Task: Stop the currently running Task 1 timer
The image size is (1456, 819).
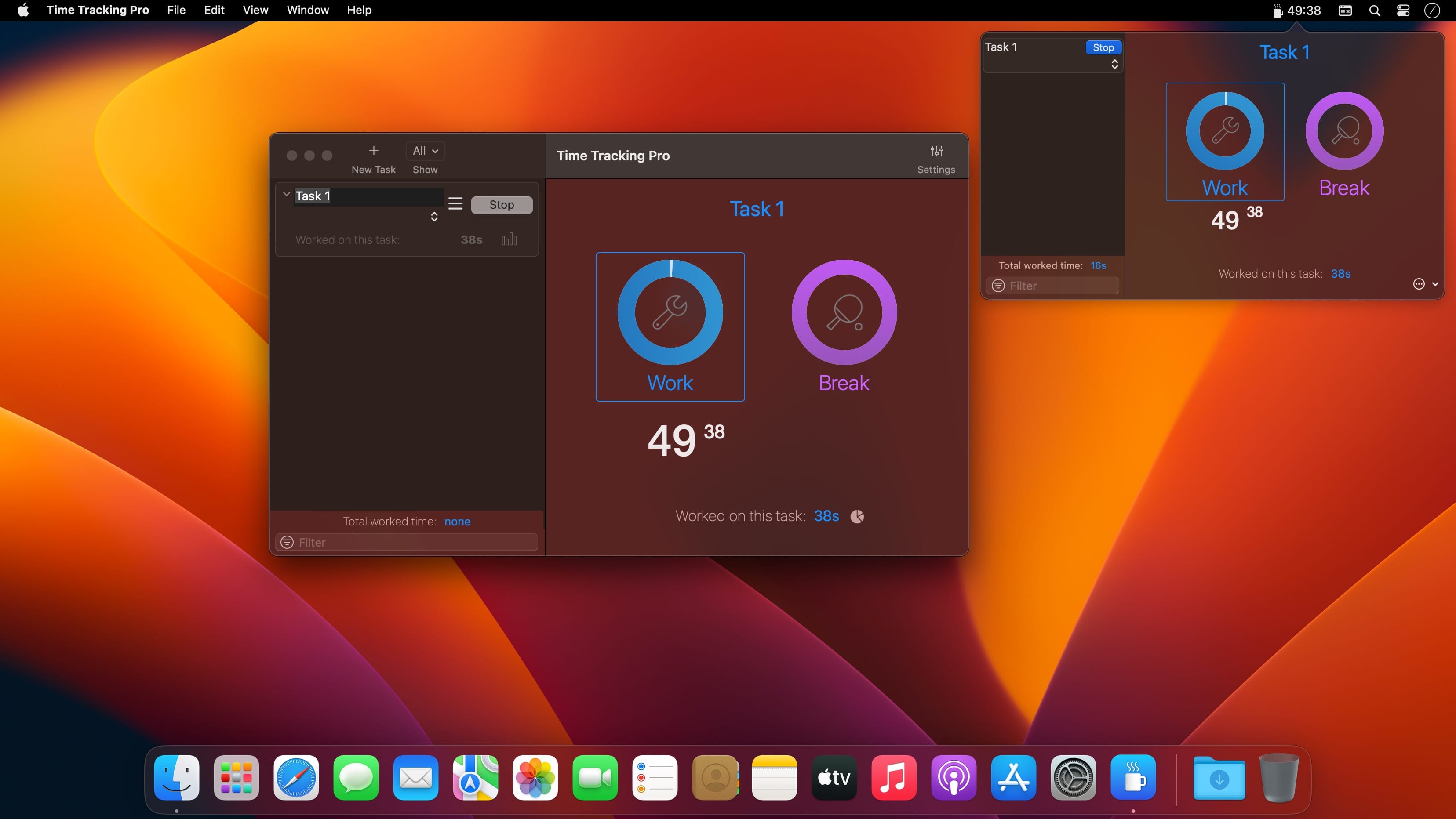Action: point(501,204)
